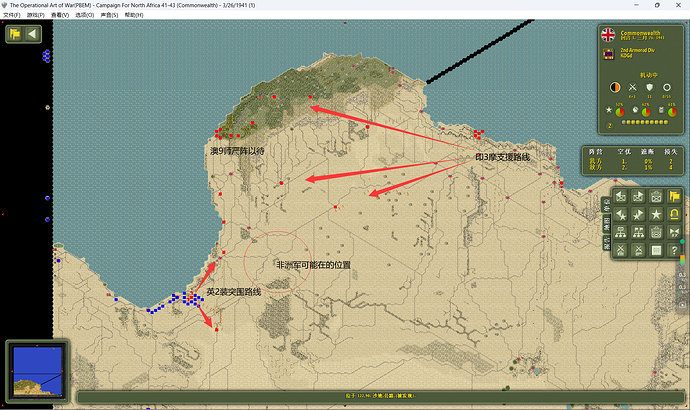
Task: Click the yellow undo U-turn arrow icon
Action: tap(674, 214)
